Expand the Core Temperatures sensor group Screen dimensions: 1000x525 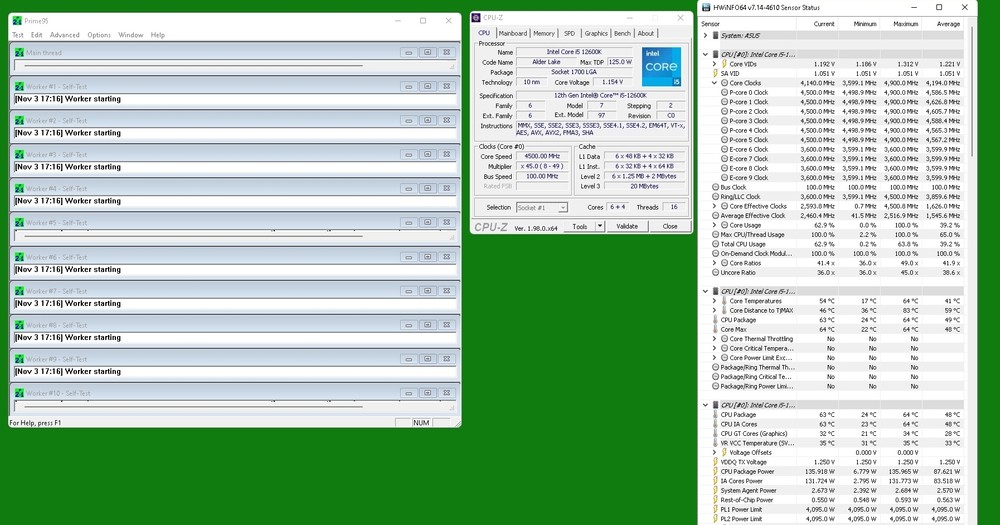point(714,300)
